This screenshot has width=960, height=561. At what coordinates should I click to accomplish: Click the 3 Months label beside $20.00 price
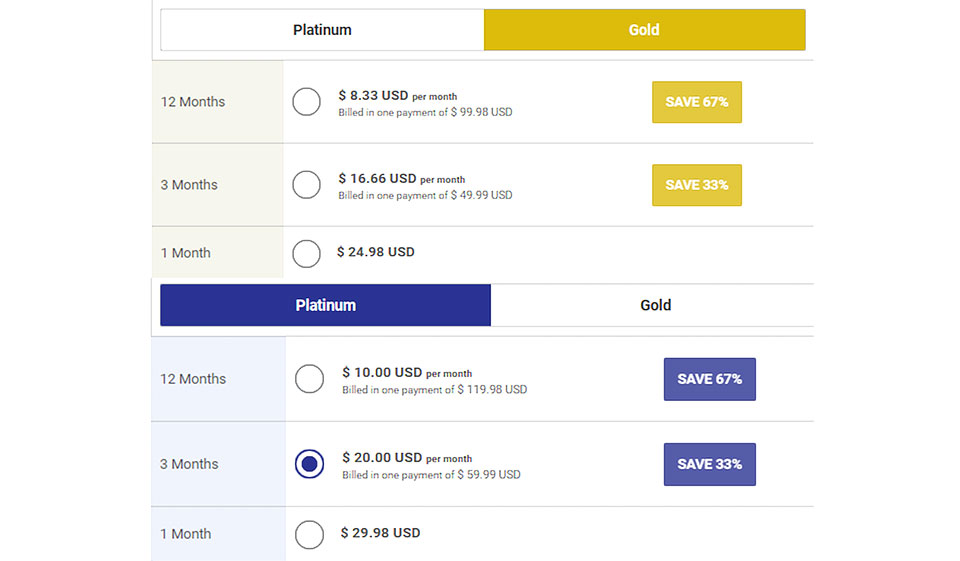189,464
